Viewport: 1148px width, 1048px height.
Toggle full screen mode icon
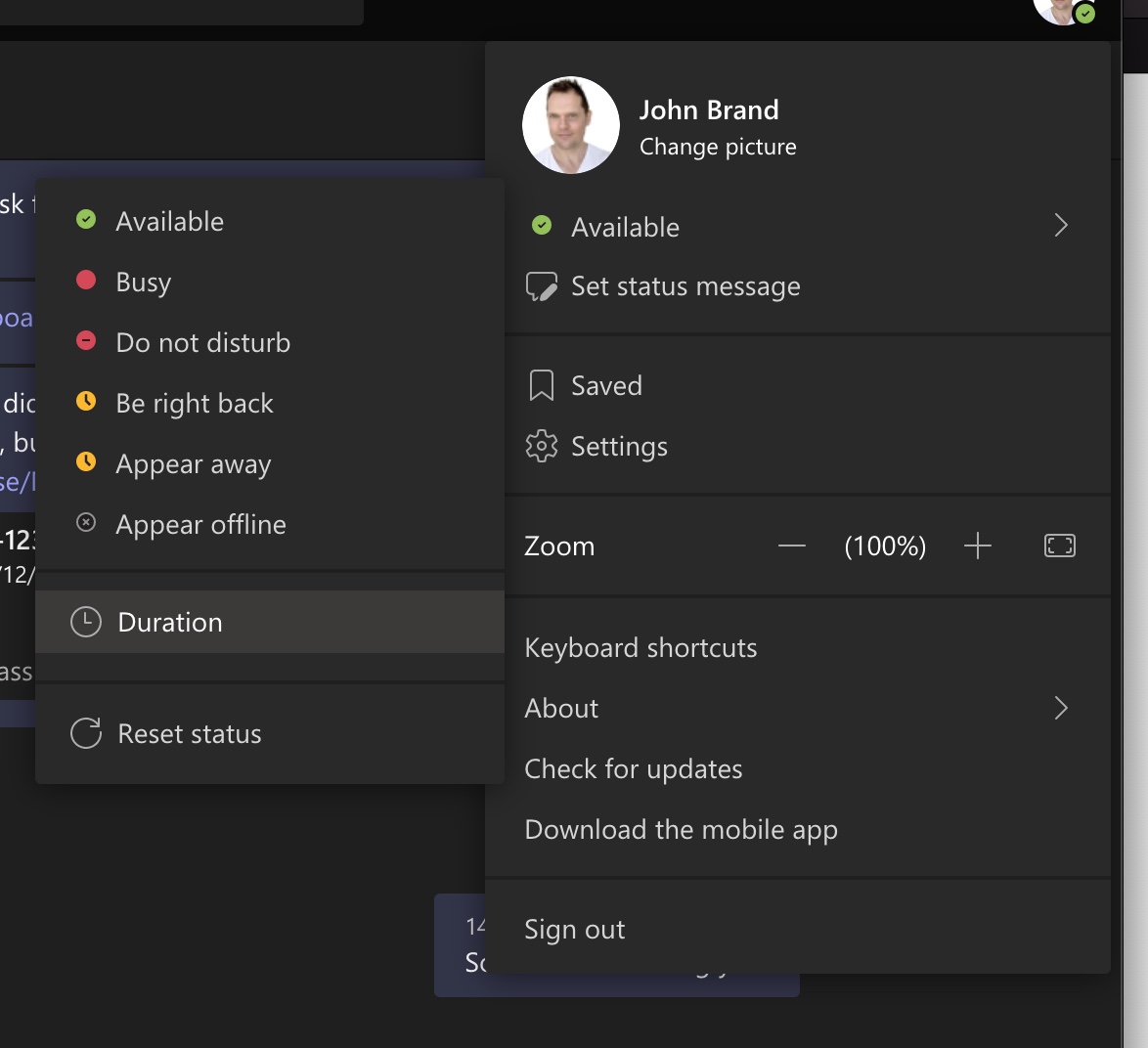tap(1059, 546)
